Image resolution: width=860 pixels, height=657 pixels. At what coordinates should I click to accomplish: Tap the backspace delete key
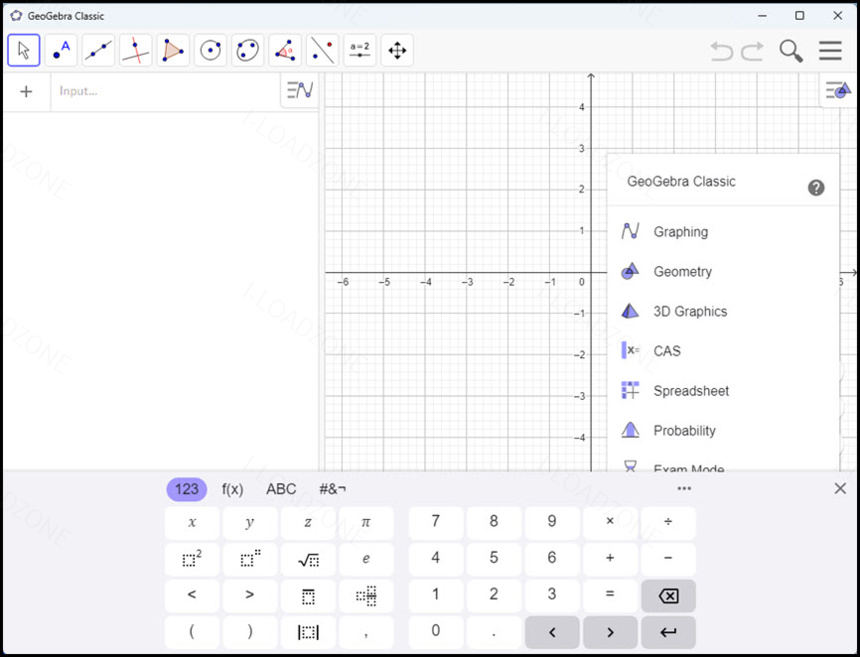668,596
